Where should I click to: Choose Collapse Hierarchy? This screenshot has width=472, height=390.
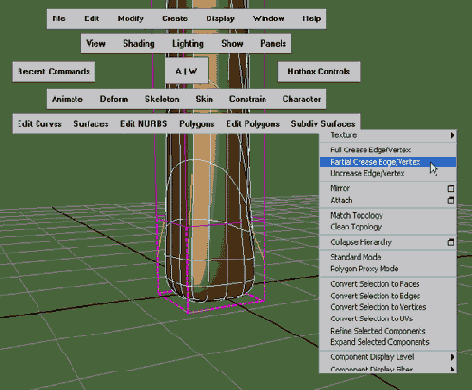pos(361,242)
